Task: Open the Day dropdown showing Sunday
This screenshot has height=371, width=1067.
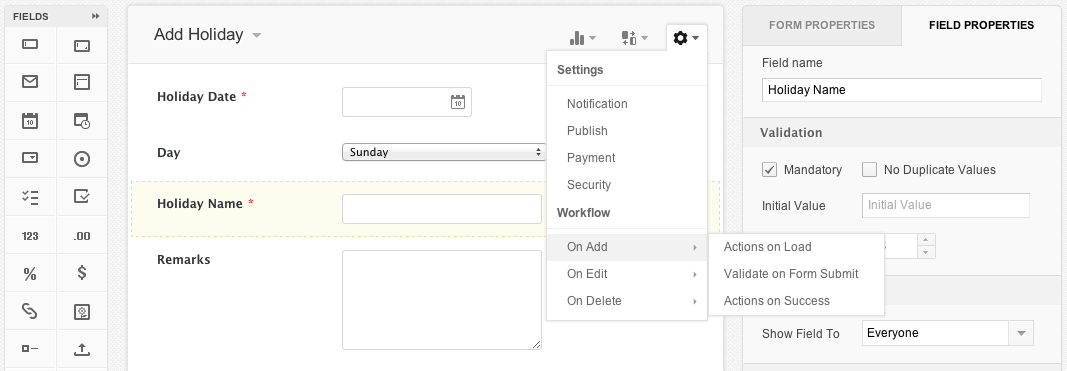Action: coord(444,152)
